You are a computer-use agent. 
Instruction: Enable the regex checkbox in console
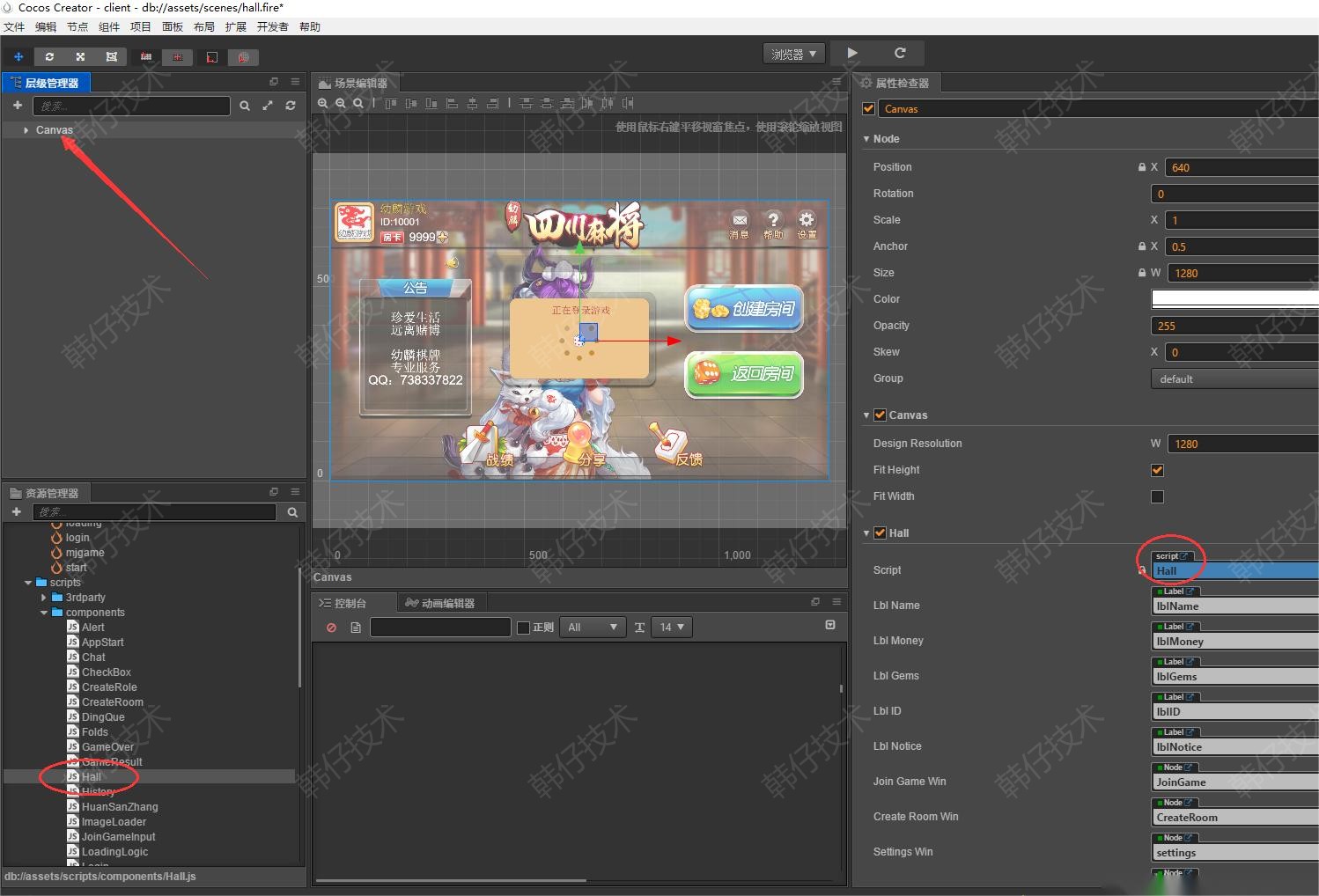[523, 628]
